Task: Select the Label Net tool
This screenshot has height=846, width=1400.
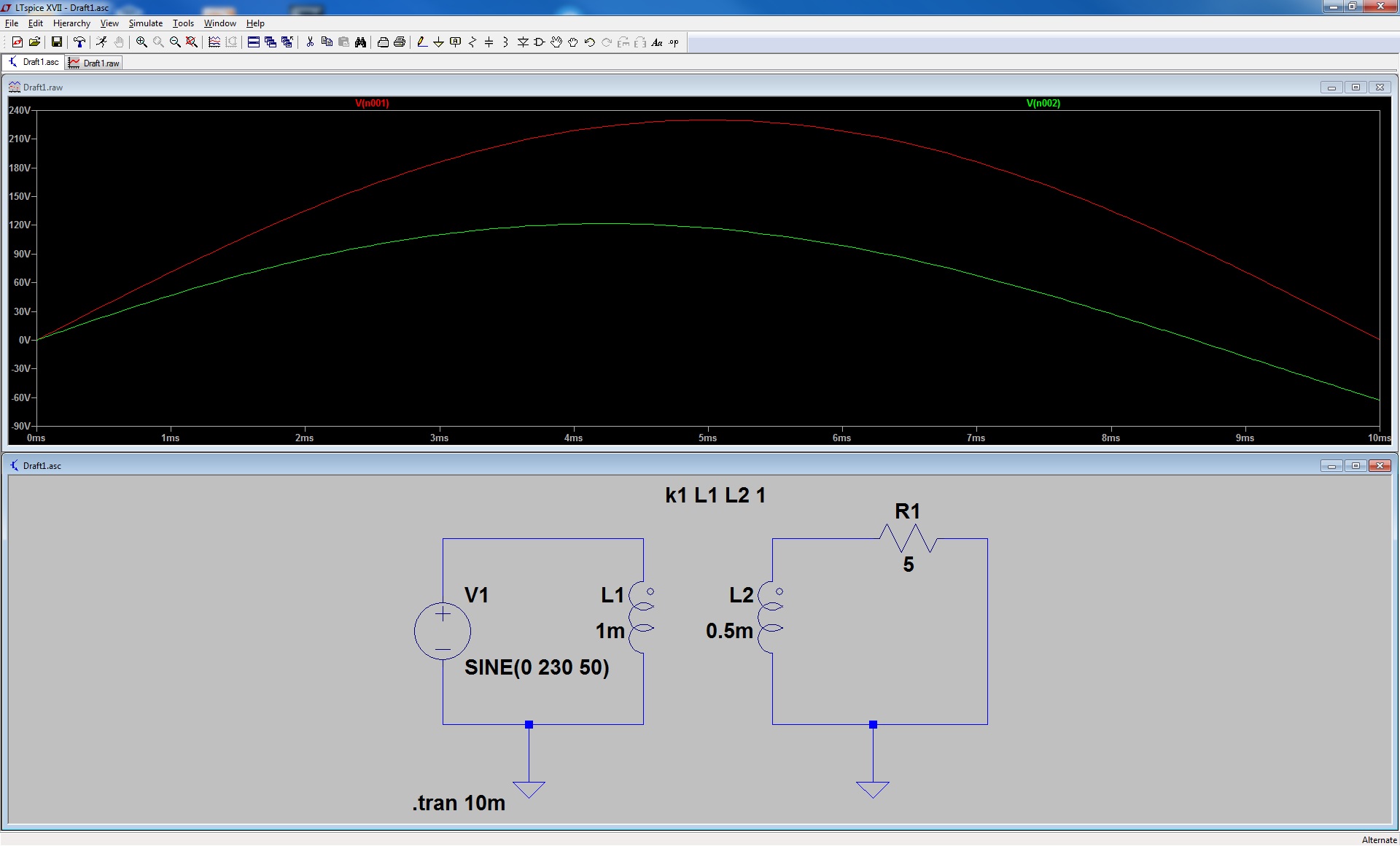Action: pyautogui.click(x=456, y=42)
